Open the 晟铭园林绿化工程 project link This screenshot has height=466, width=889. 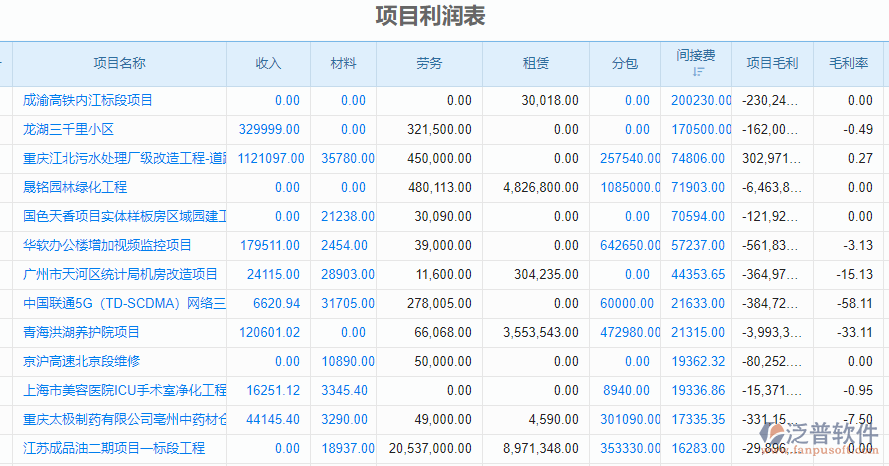[75, 187]
